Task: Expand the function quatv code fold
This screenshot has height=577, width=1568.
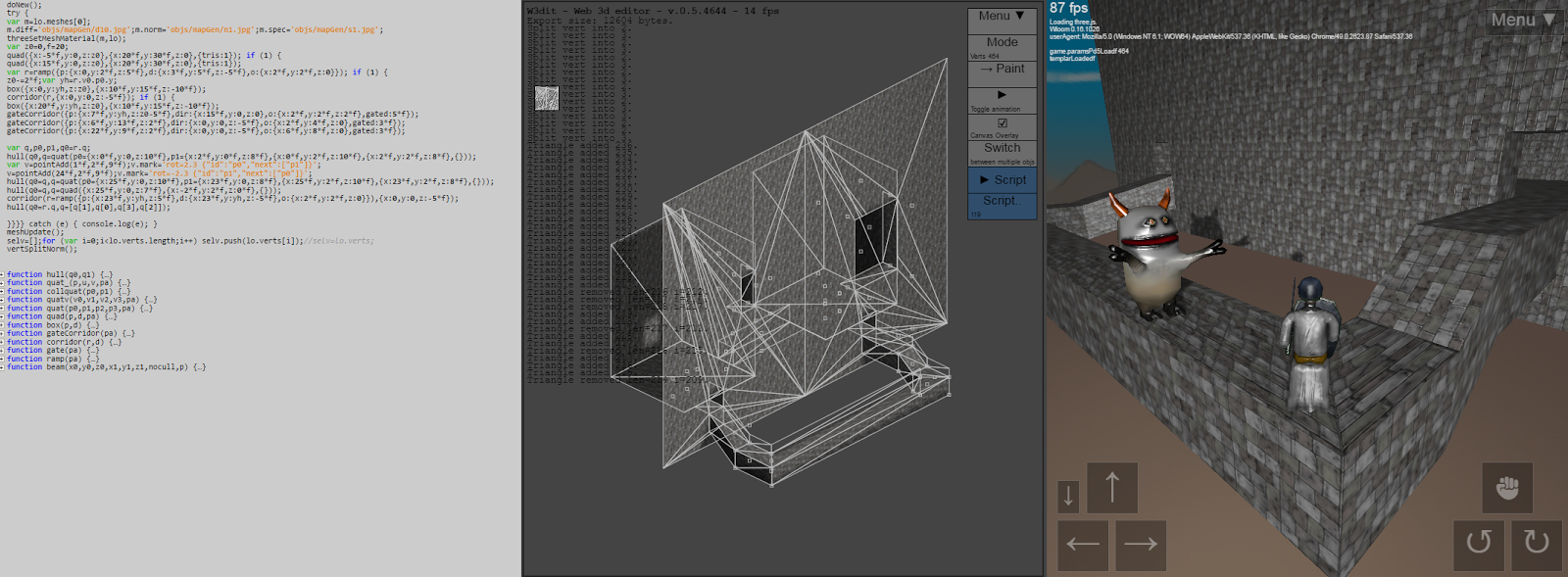Action: (3, 300)
